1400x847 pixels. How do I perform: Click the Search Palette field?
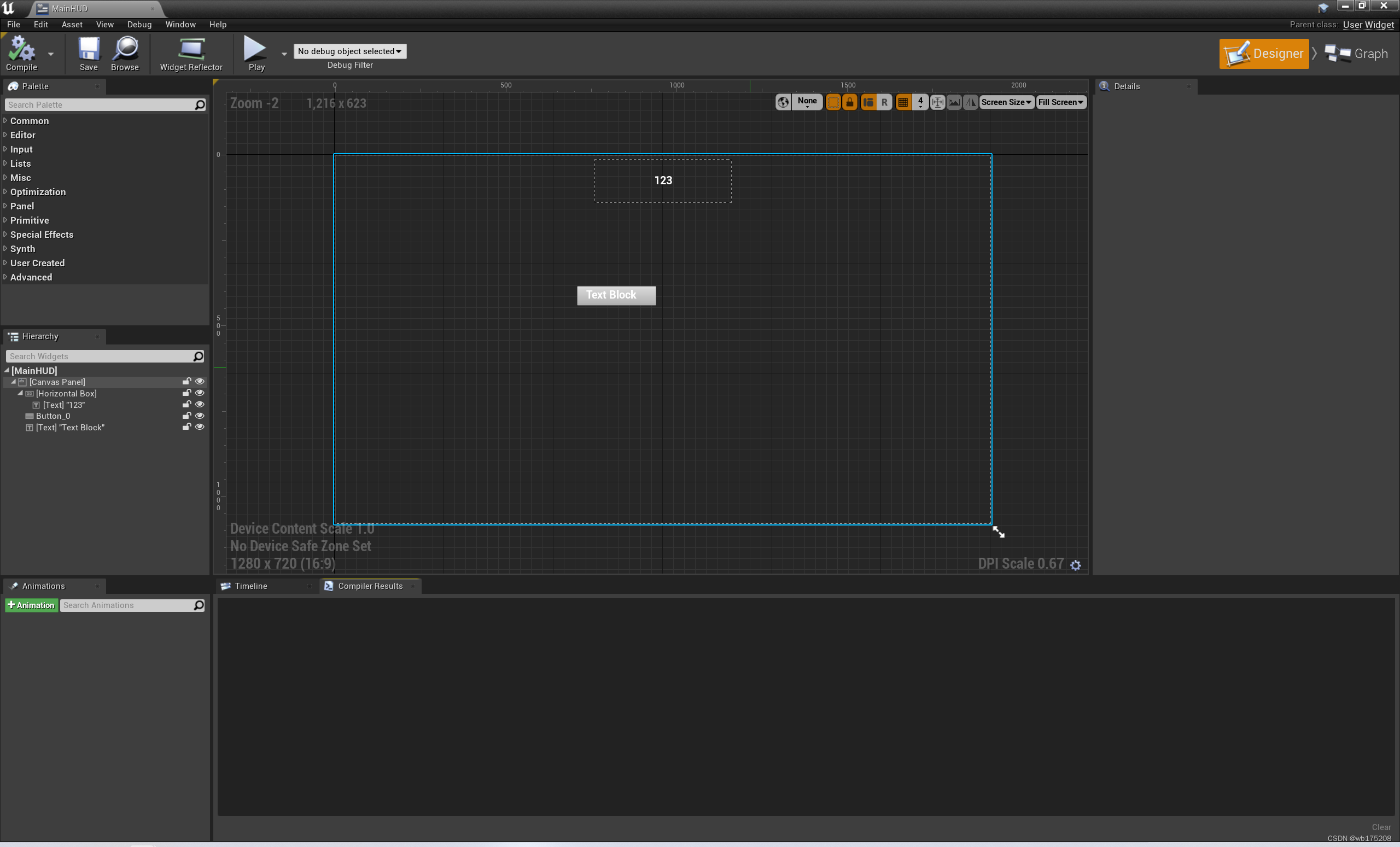105,104
